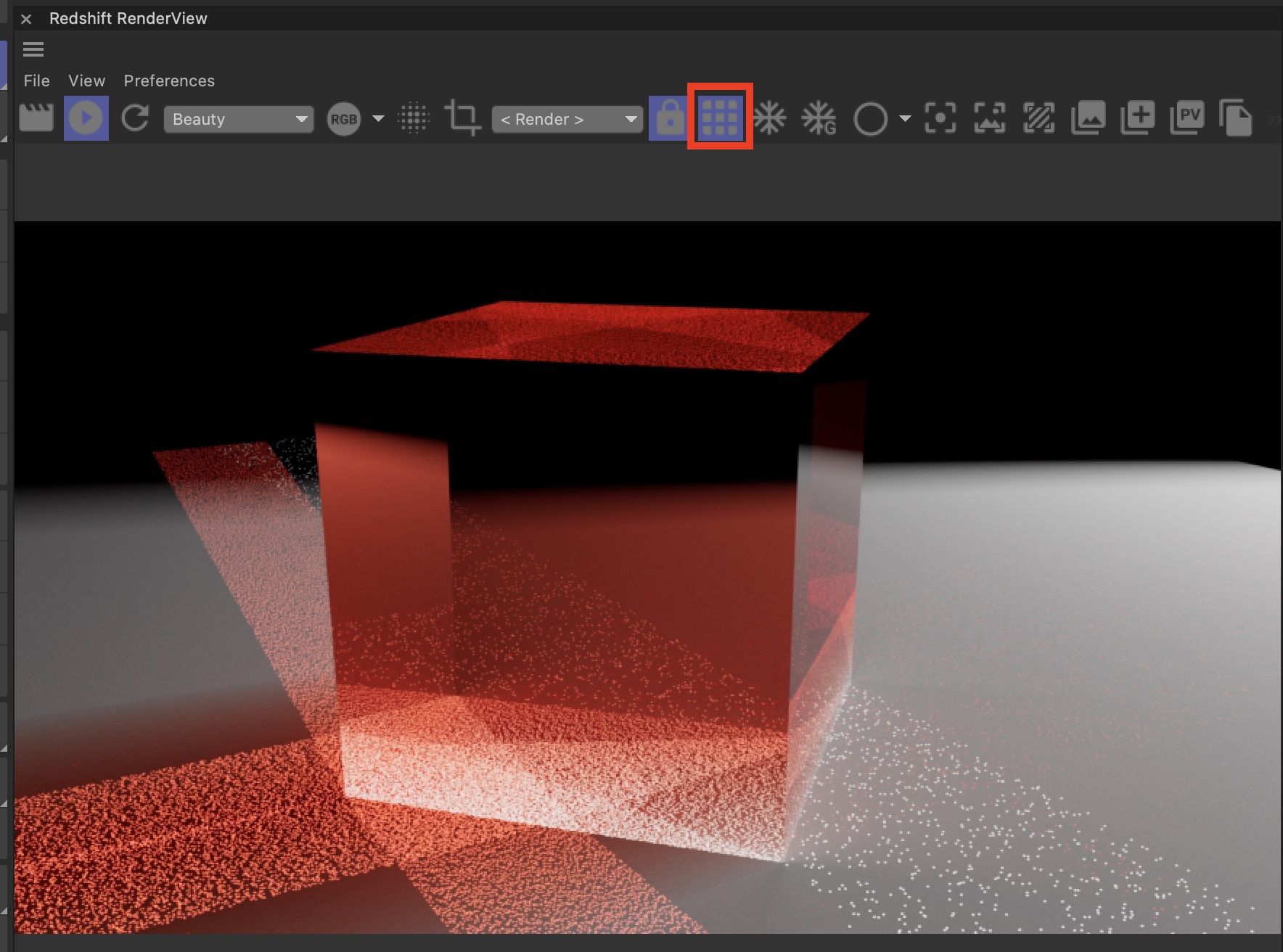Click the clapperboard render icon
Image resolution: width=1283 pixels, height=952 pixels.
point(36,118)
